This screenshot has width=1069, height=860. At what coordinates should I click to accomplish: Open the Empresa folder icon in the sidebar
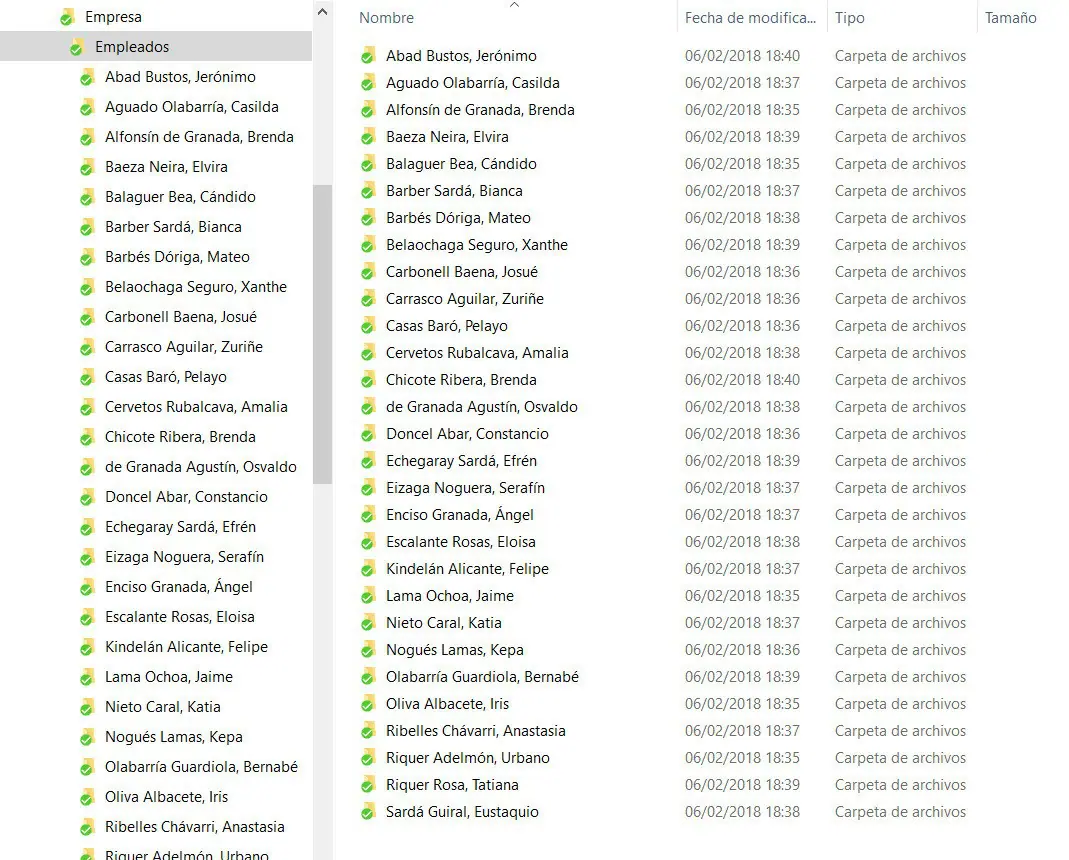pos(66,16)
